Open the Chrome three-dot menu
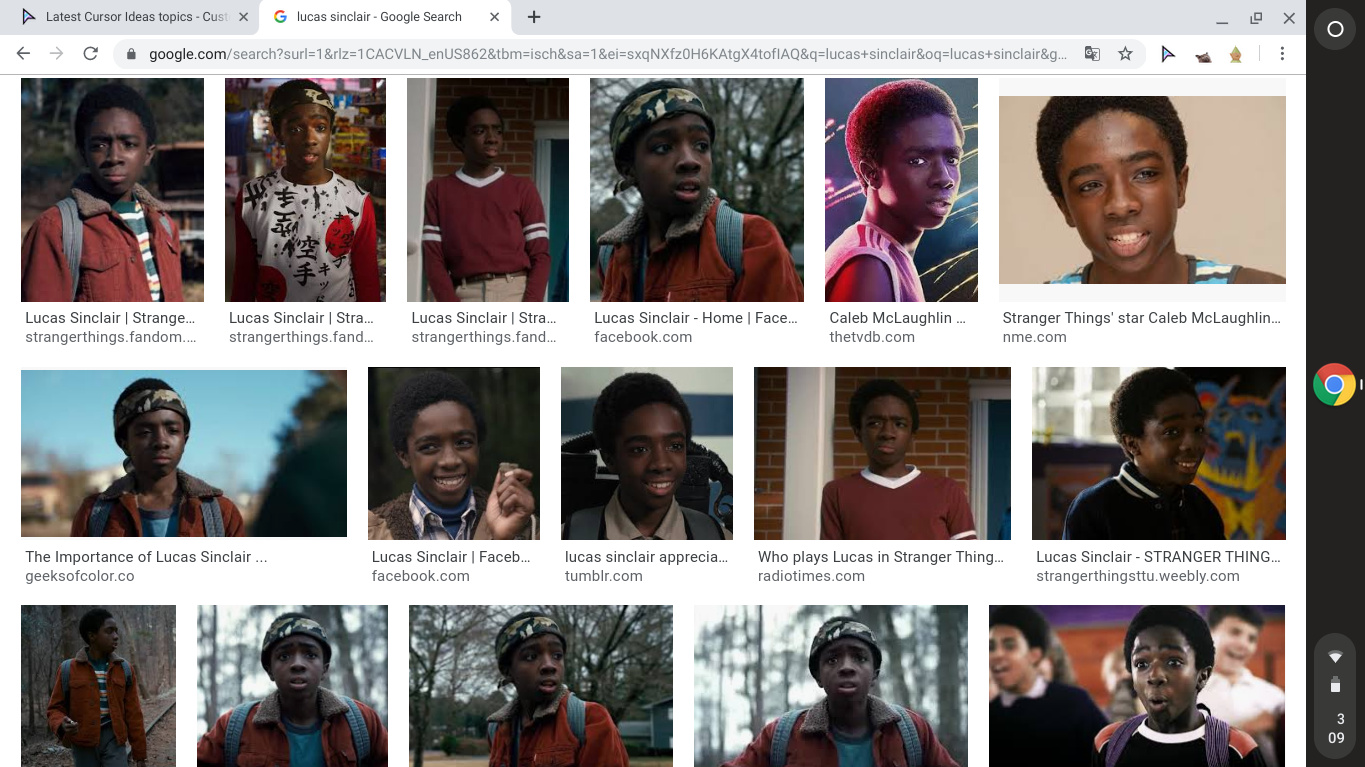The width and height of the screenshot is (1365, 767). pos(1283,54)
